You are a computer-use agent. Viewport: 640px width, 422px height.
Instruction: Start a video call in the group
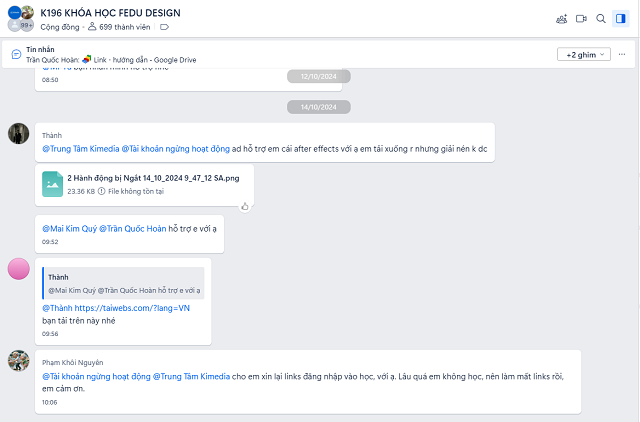(x=582, y=18)
